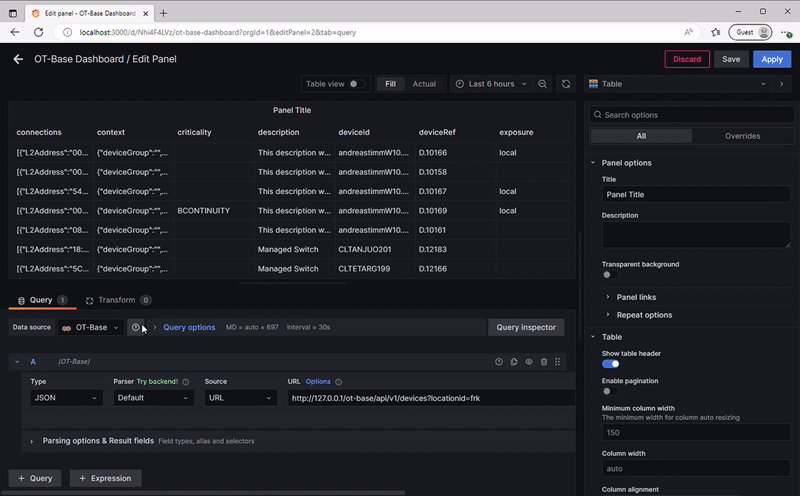
Task: Open the Guest profile button
Action: [749, 32]
